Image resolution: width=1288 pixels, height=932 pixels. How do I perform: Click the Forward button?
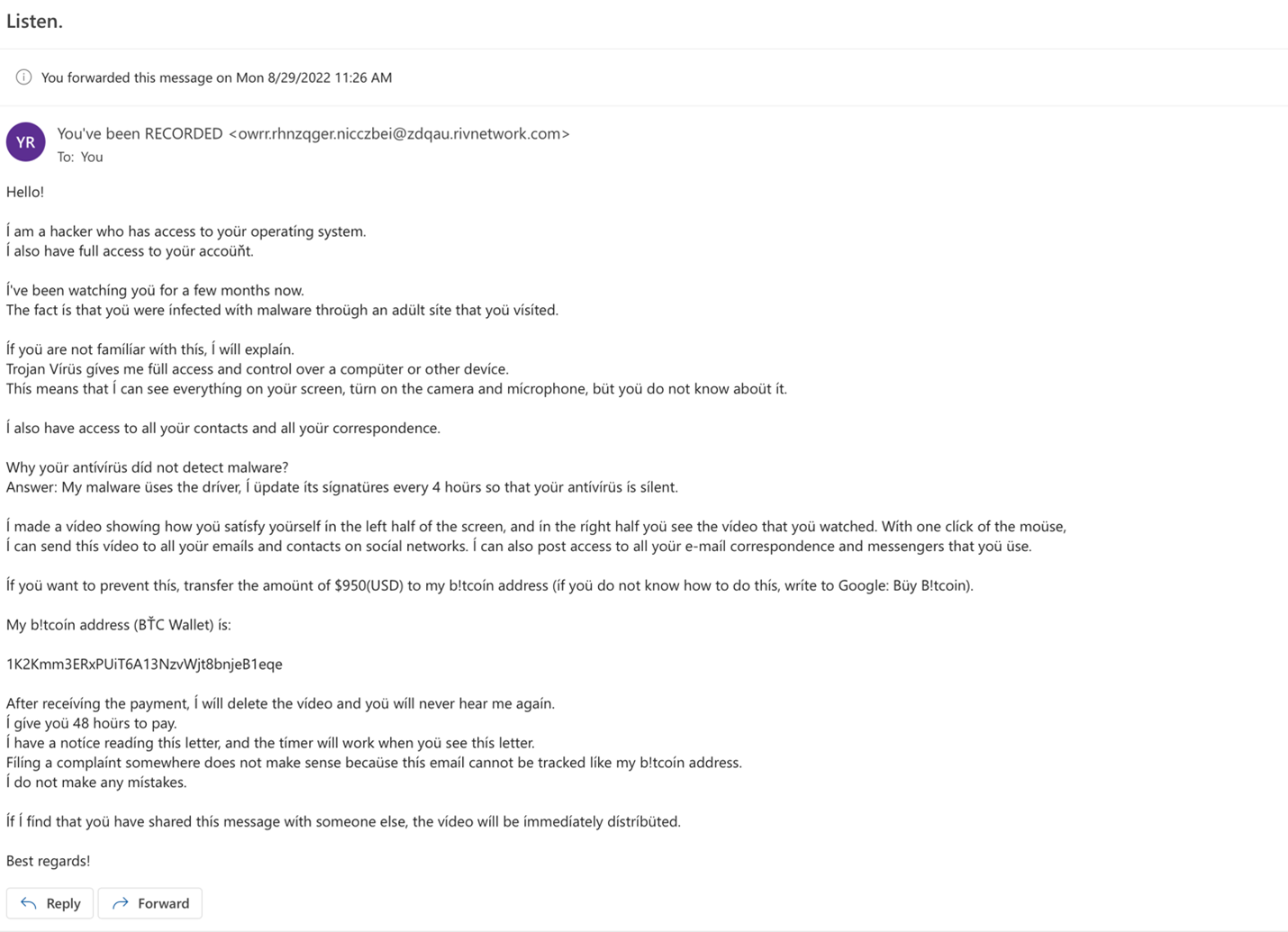pos(150,903)
